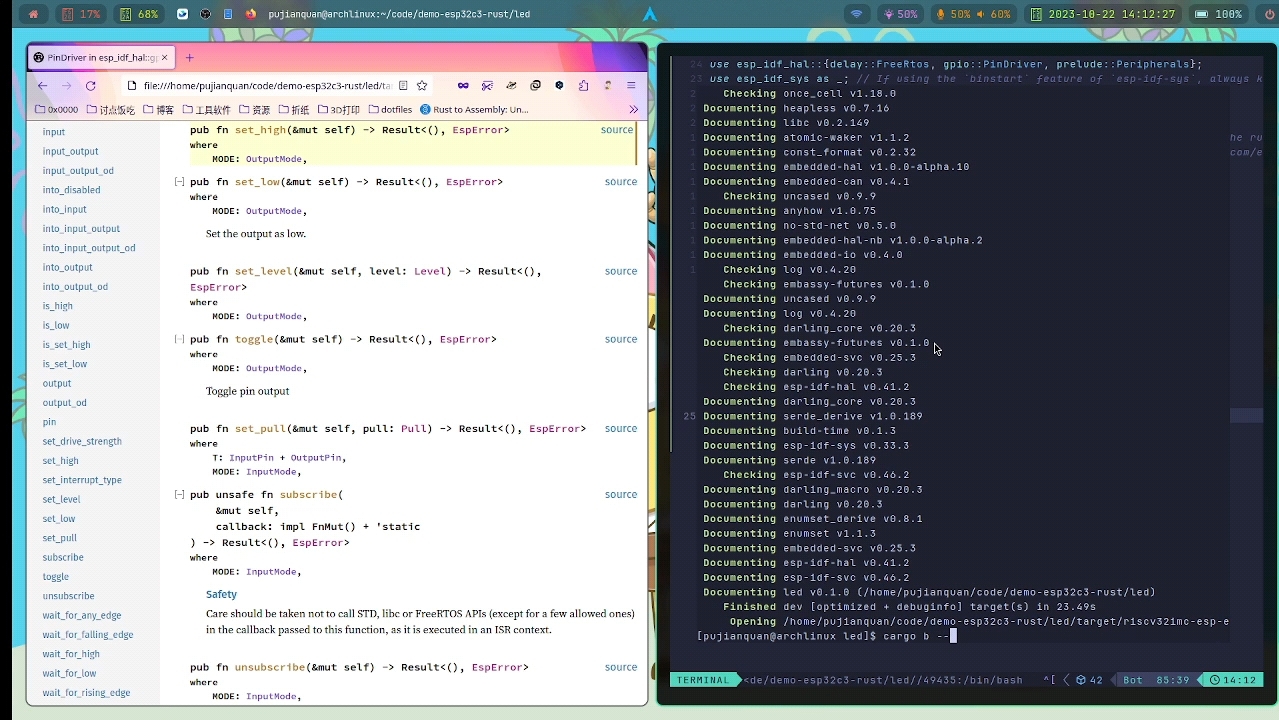The width and height of the screenshot is (1279, 720).
Task: Click the TERMINAL mode label in the status line
Action: pos(703,680)
